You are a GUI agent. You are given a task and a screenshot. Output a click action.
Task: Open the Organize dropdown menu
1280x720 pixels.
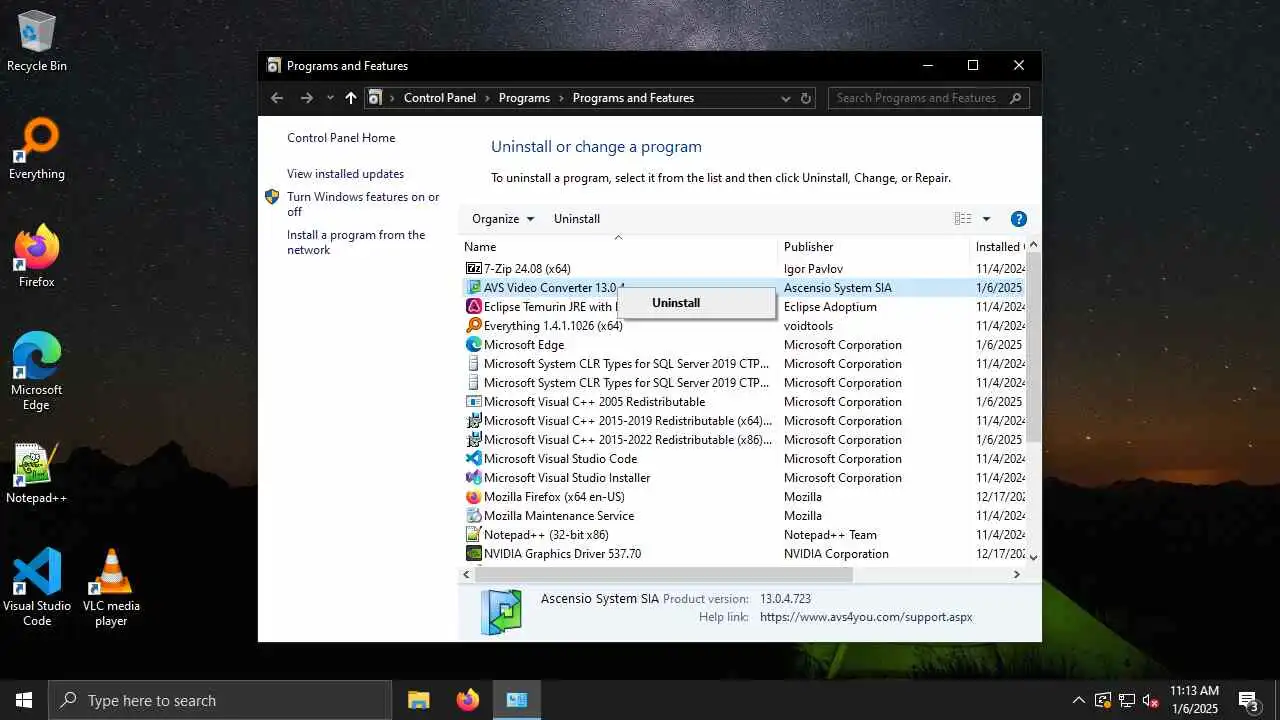503,219
